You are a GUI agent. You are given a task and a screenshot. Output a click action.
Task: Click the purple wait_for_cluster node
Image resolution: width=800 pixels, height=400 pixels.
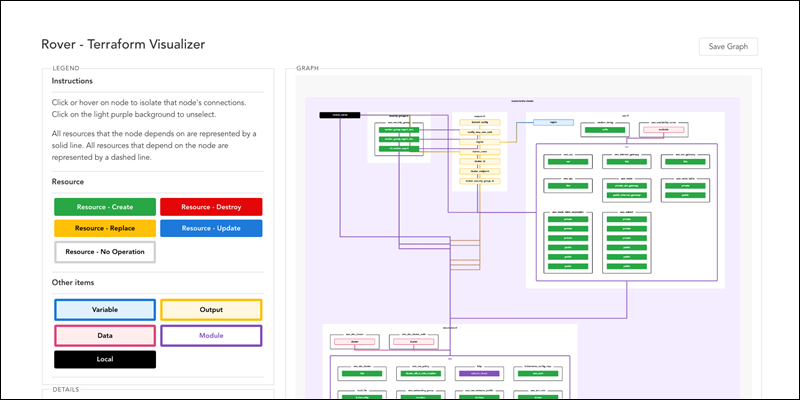coord(479,373)
